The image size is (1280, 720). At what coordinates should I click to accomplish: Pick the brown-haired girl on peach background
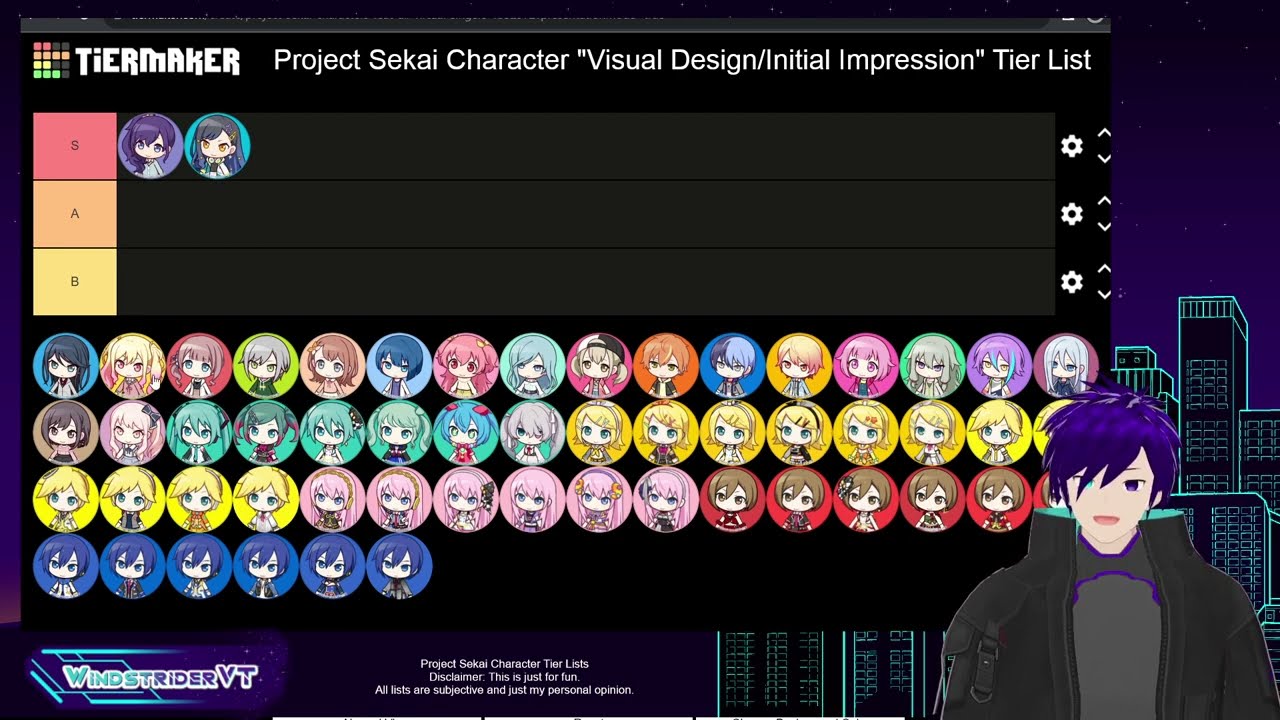[332, 366]
